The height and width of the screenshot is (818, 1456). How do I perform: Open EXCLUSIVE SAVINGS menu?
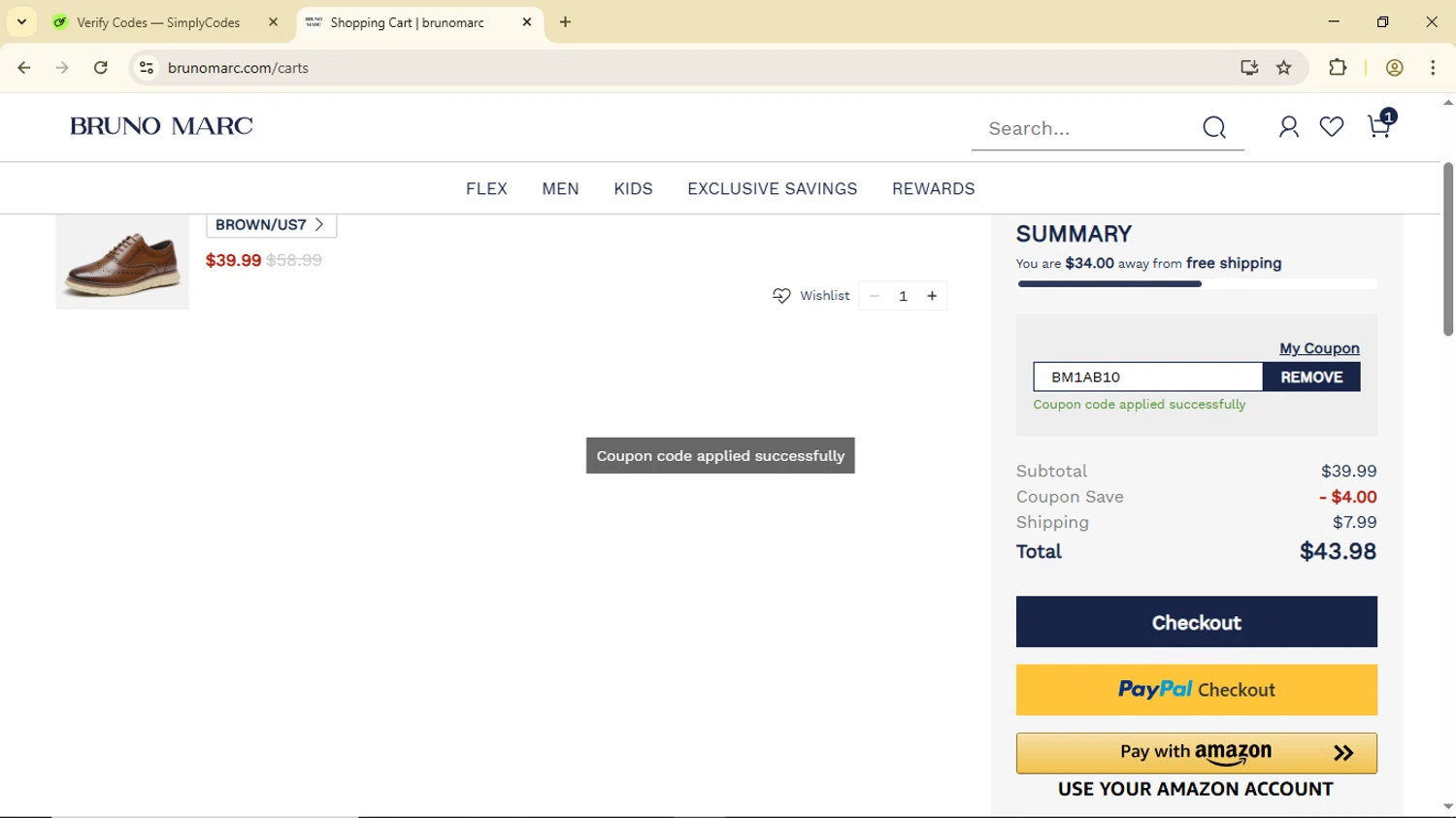[x=773, y=189]
